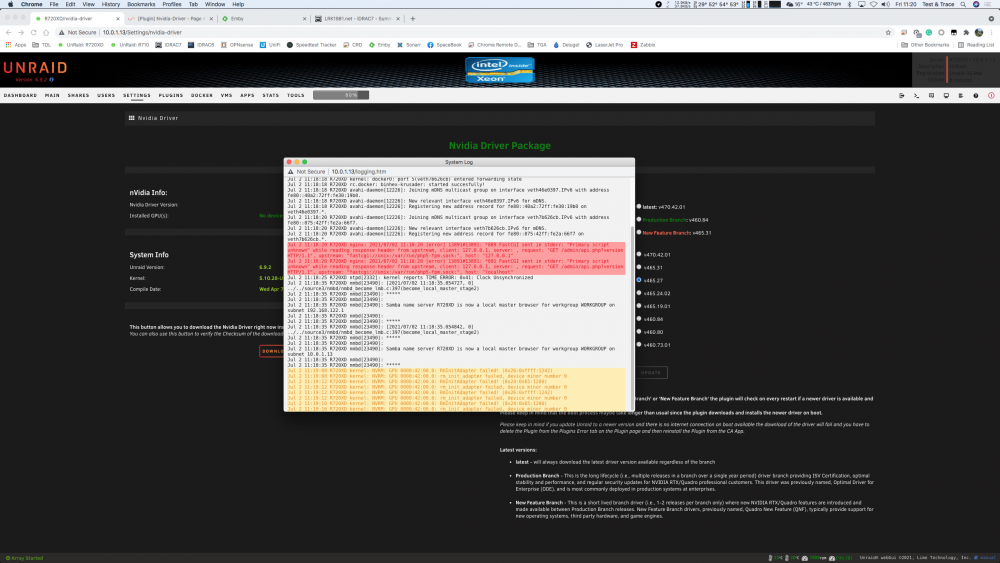Image resolution: width=1000 pixels, height=563 pixels.
Task: Select driver version v465.19.01
Action: [x=638, y=305]
